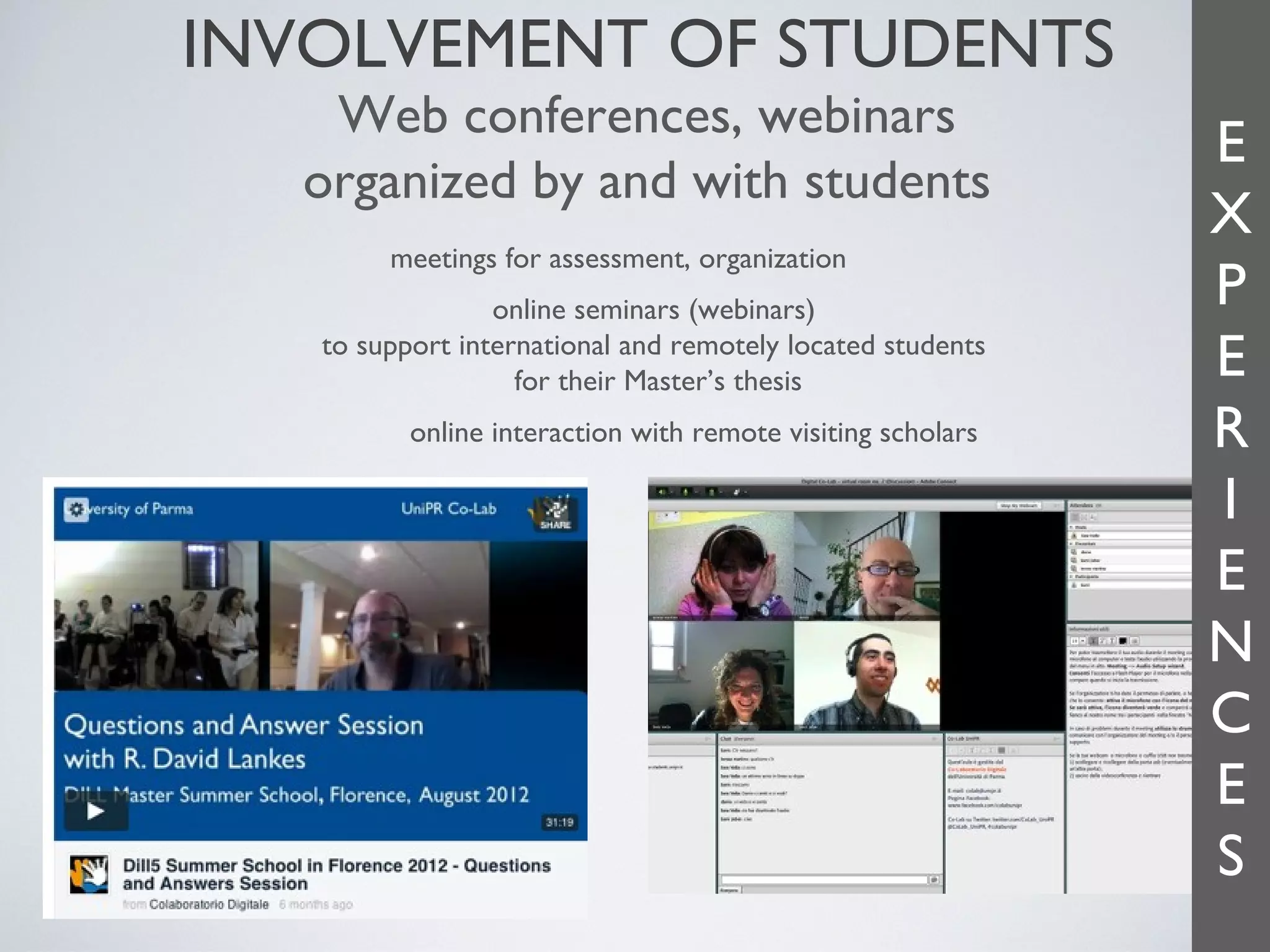Select the first presenter in Attendees list

tap(1130, 552)
